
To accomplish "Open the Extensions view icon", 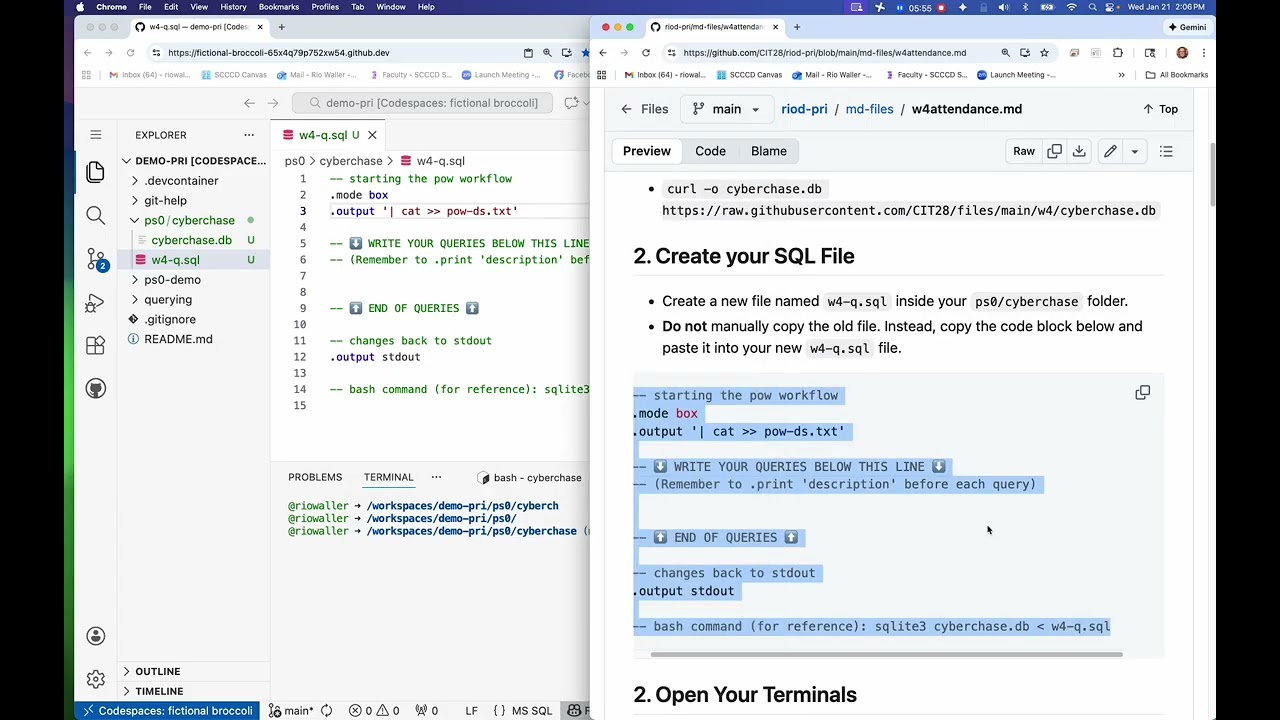I will 96,345.
